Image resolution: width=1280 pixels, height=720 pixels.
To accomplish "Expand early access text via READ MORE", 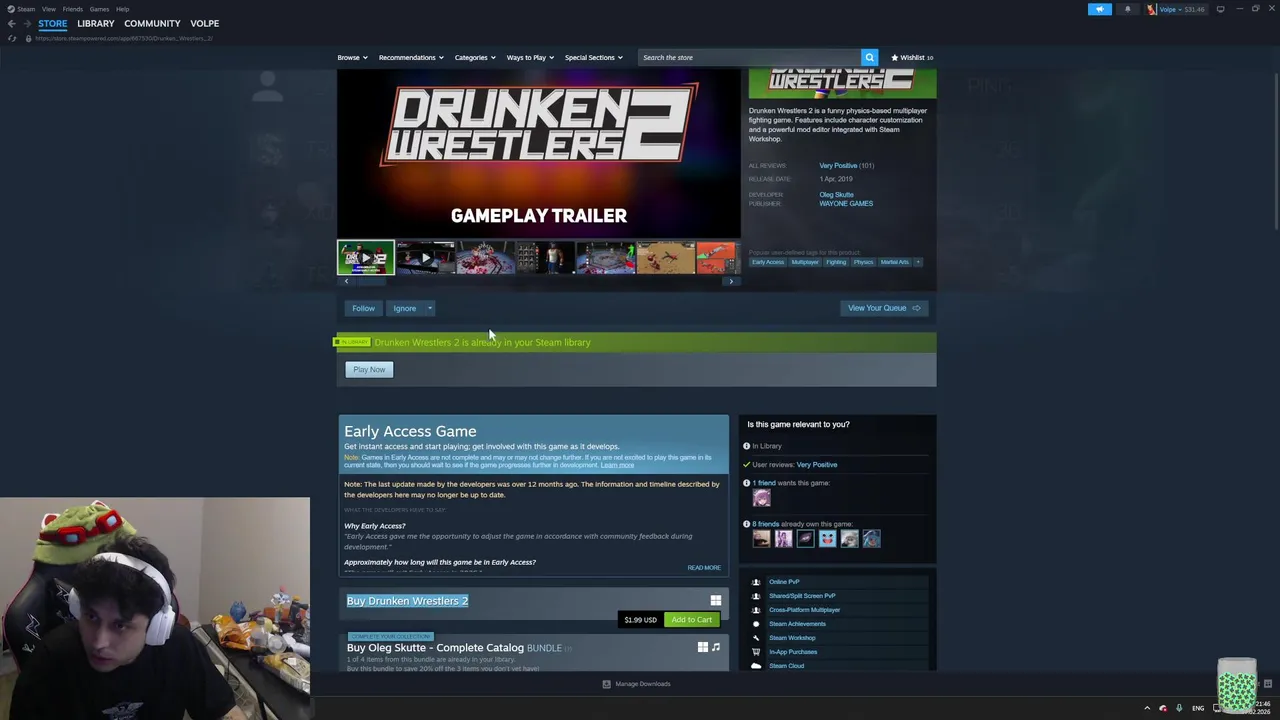I will point(704,568).
